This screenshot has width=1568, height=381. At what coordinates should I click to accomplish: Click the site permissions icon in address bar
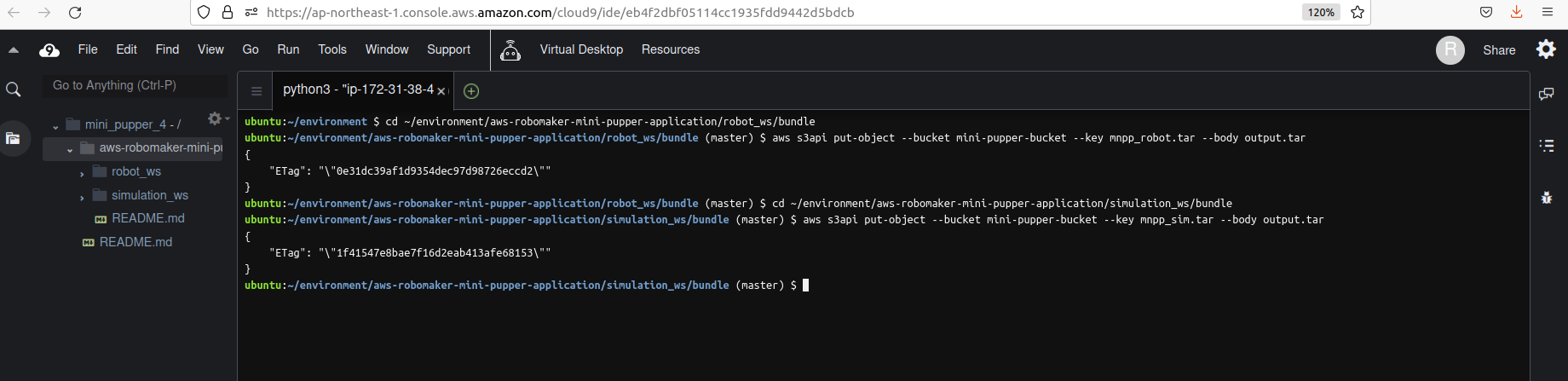tap(251, 12)
